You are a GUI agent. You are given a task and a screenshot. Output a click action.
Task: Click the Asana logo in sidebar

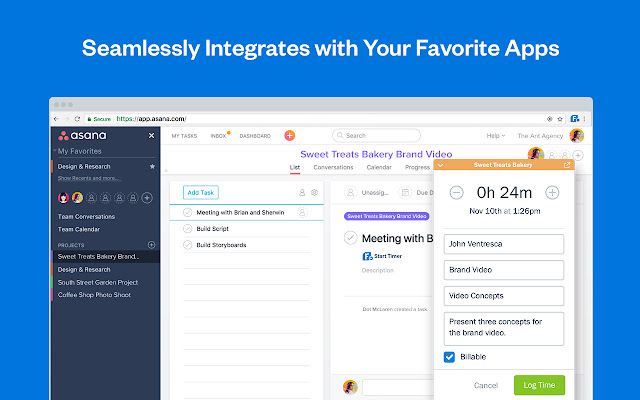click(82, 136)
